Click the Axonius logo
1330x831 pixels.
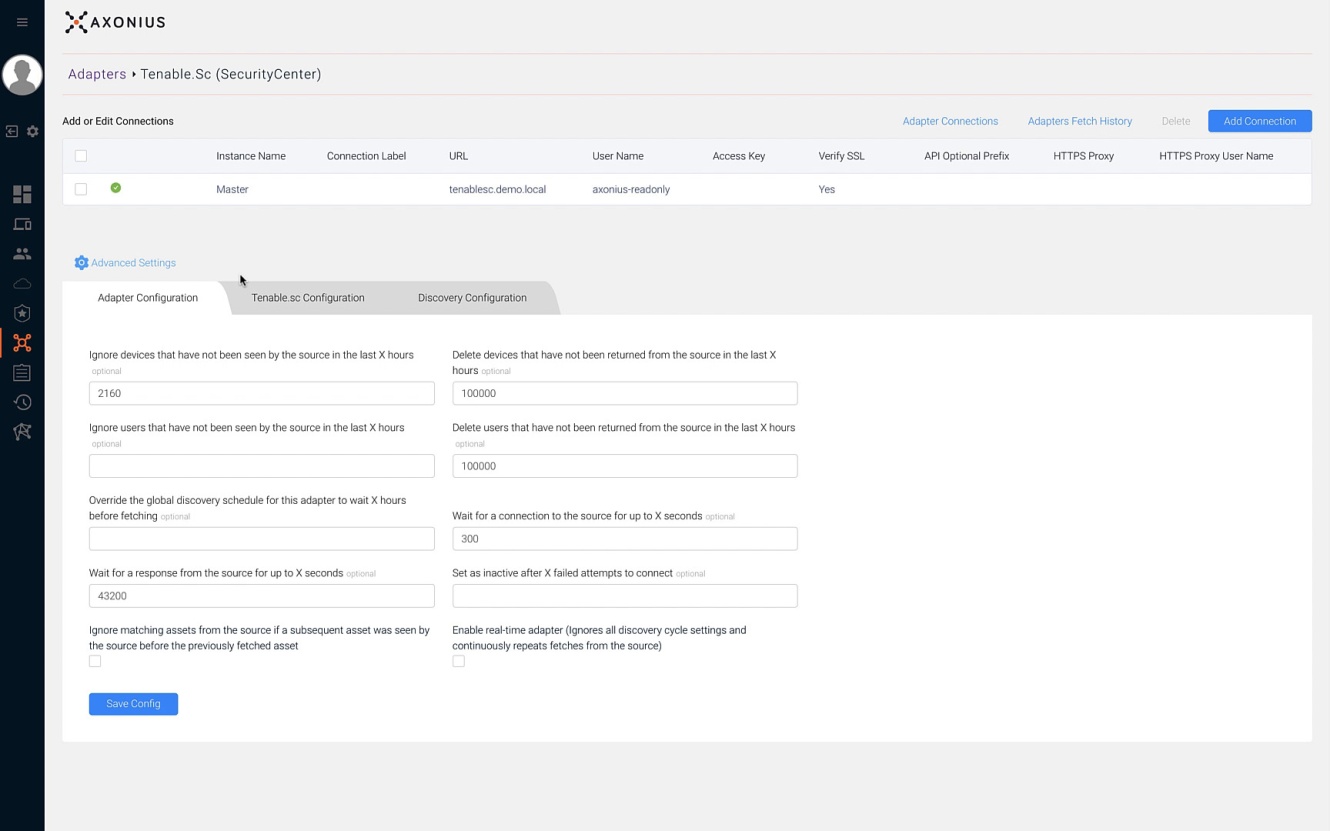(x=115, y=22)
